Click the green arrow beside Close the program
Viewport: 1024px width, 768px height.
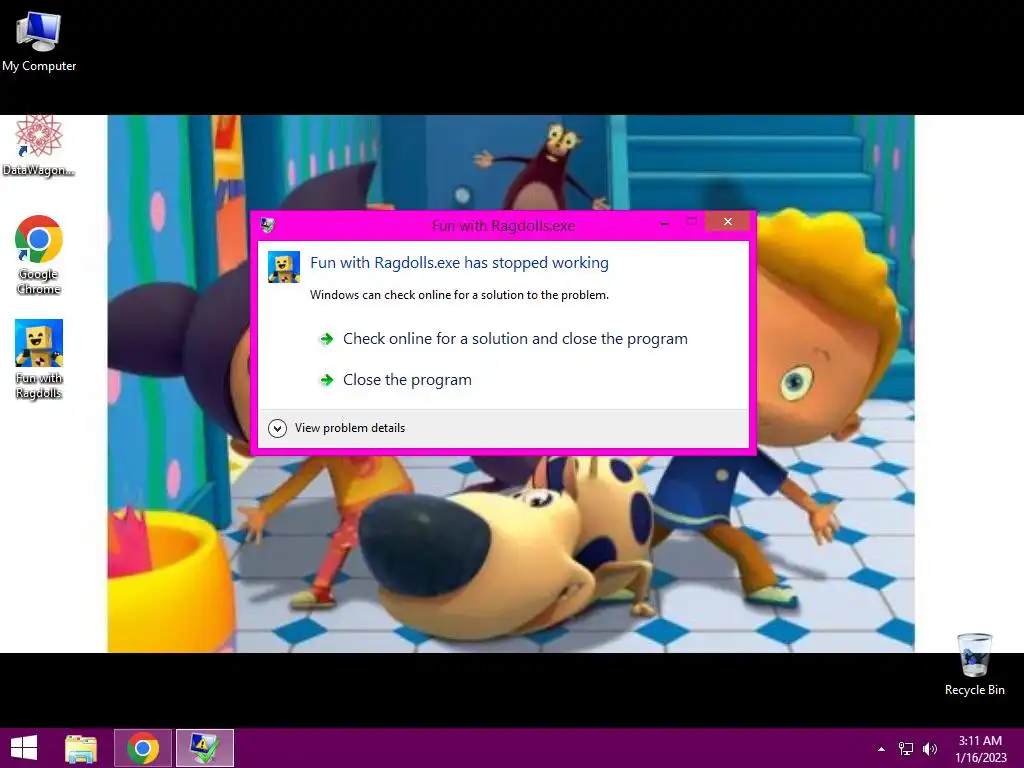[x=327, y=380]
